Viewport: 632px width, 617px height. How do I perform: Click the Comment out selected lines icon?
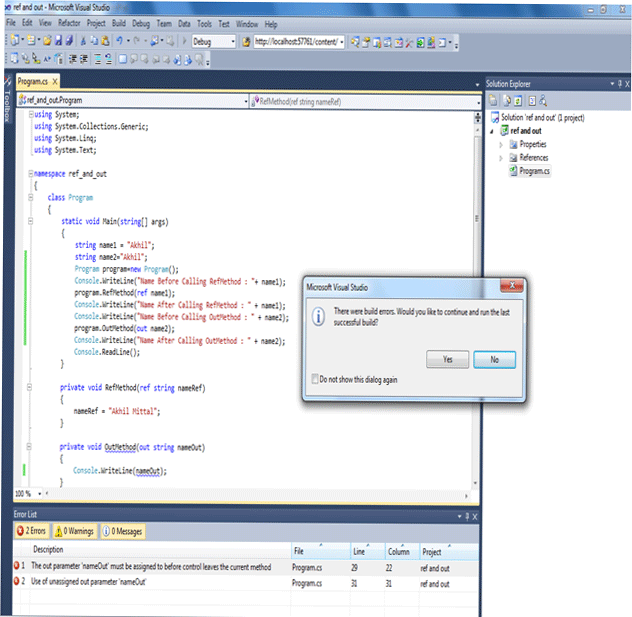[98, 59]
